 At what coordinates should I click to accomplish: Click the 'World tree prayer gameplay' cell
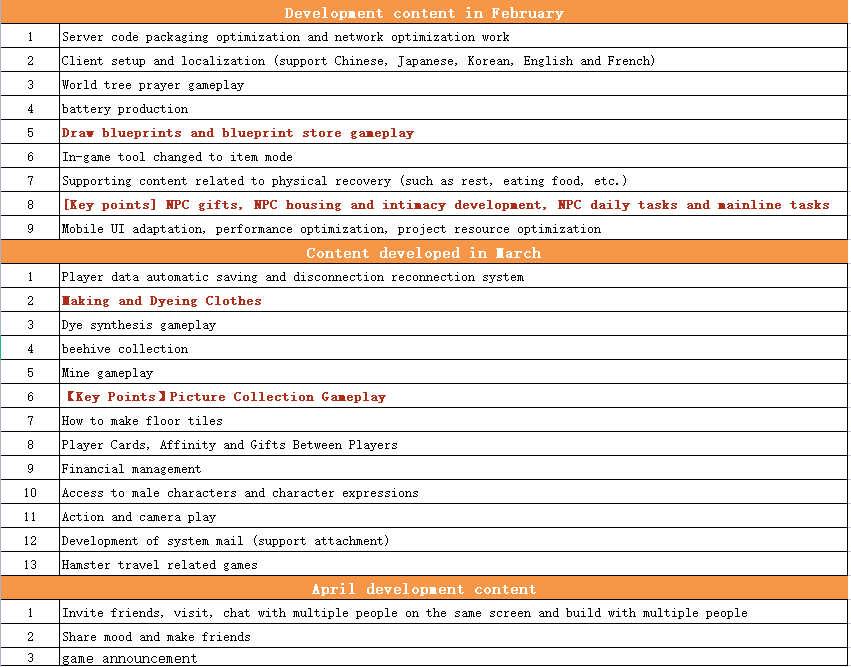(152, 85)
